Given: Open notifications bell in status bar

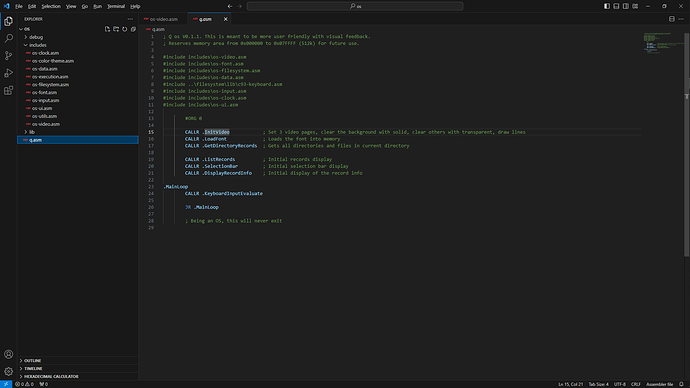Looking at the screenshot, I should pyautogui.click(x=681, y=384).
